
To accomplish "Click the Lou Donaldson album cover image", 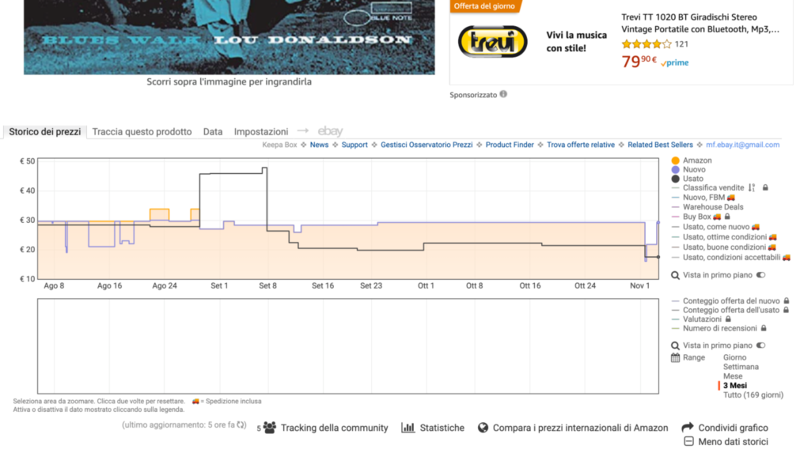I will click(230, 36).
